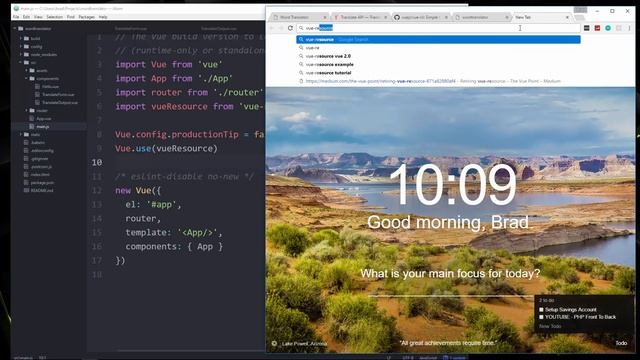The width and height of the screenshot is (640, 360).
Task: Reload the page in Chrome
Action: [290, 28]
